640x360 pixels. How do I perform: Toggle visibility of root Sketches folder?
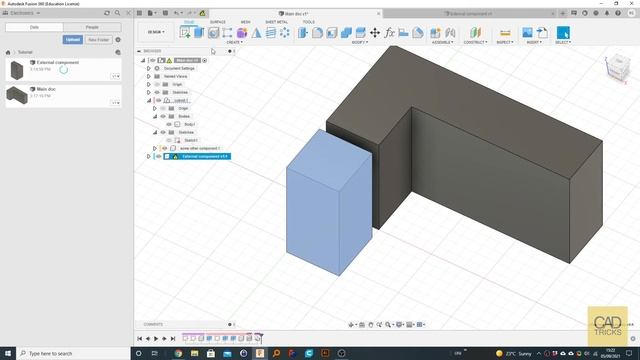point(157,92)
